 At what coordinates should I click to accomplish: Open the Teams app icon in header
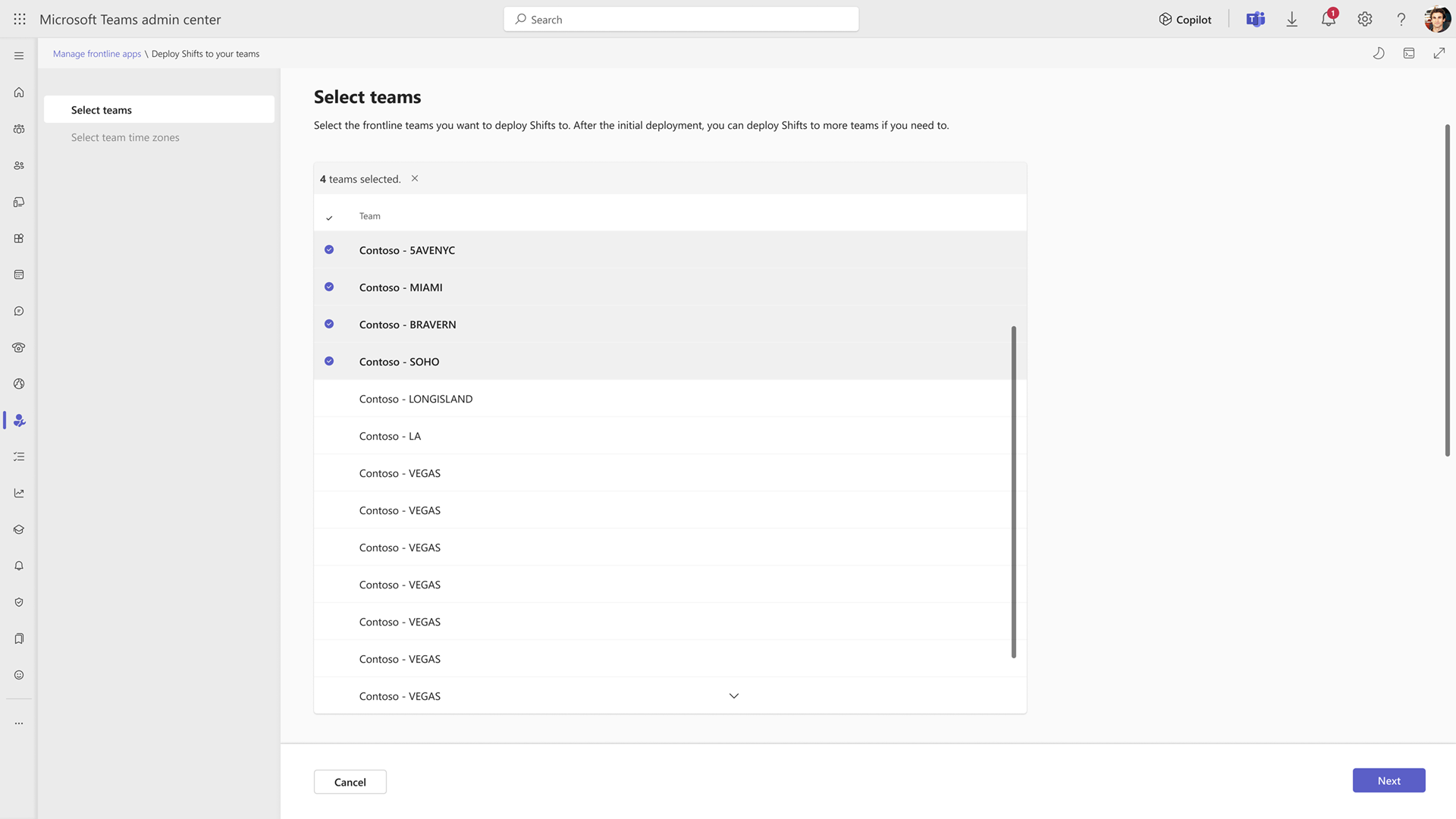[x=1255, y=20]
